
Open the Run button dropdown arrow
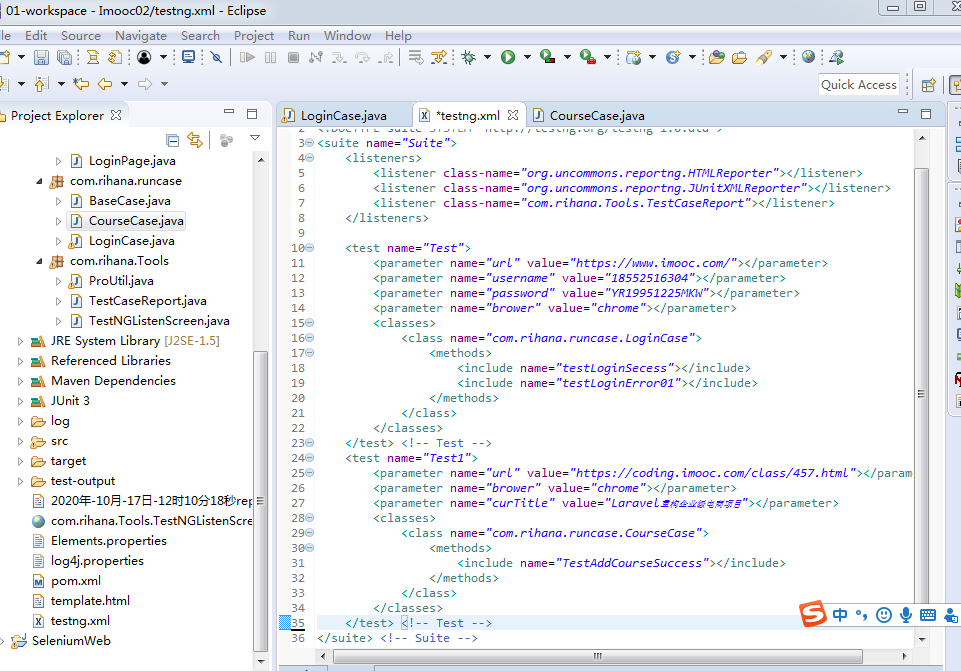[x=527, y=58]
